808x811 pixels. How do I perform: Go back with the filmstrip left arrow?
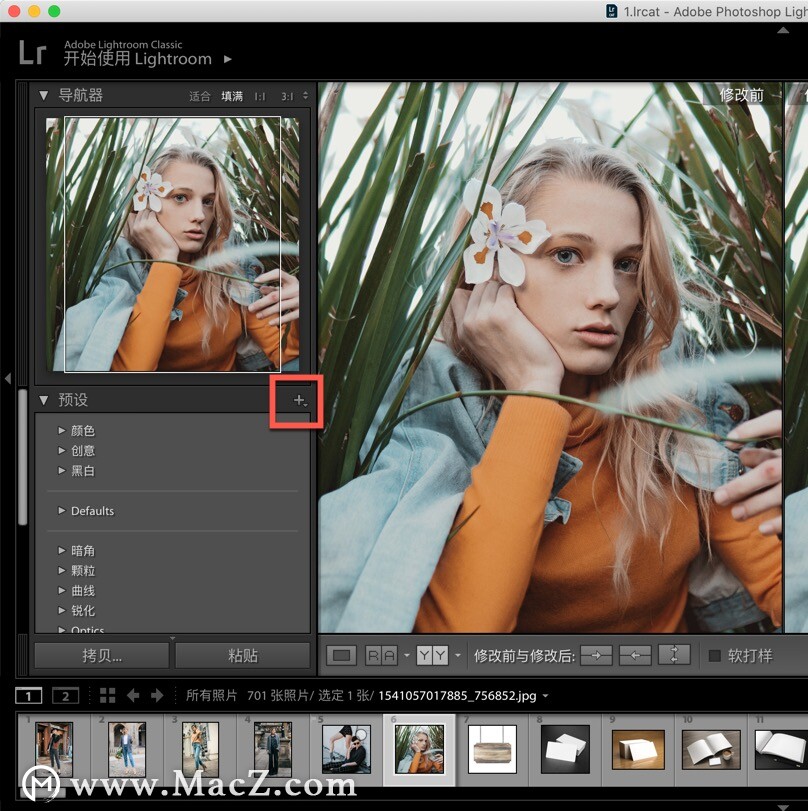click(133, 696)
